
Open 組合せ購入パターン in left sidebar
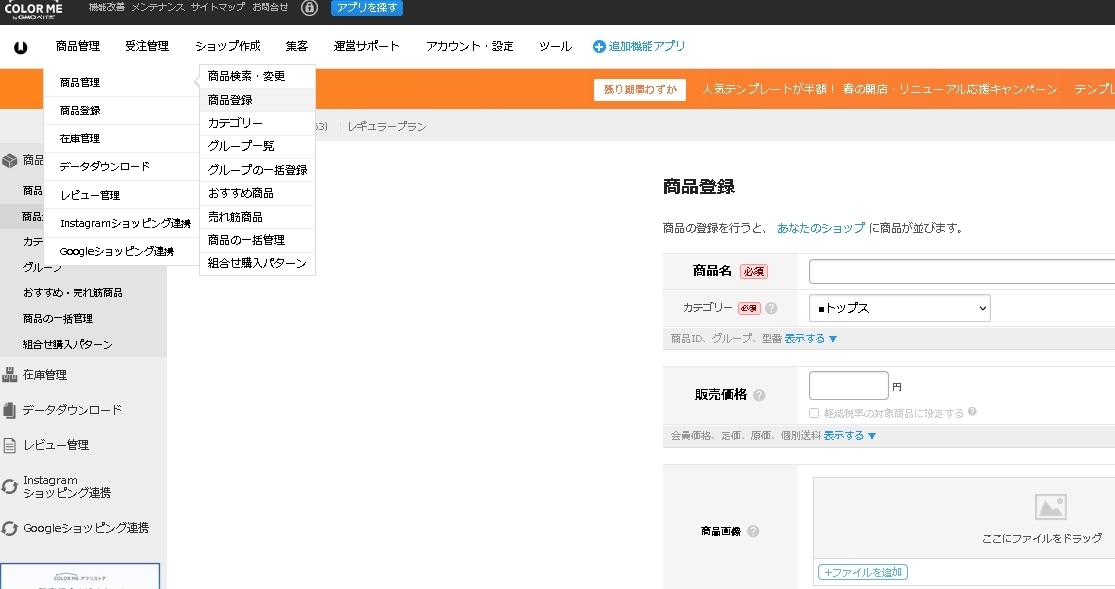pyautogui.click(x=68, y=345)
